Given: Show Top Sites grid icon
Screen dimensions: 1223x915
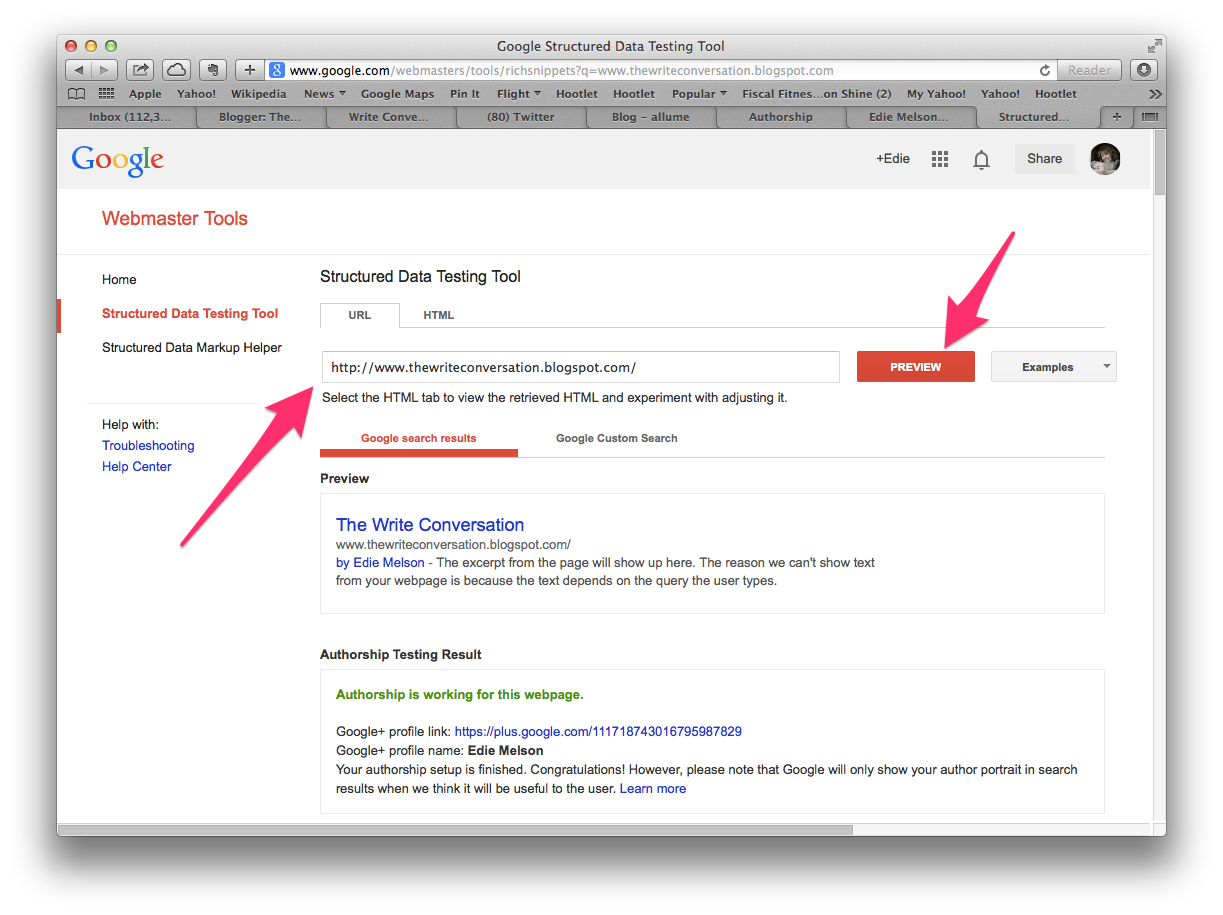Looking at the screenshot, I should pos(106,94).
